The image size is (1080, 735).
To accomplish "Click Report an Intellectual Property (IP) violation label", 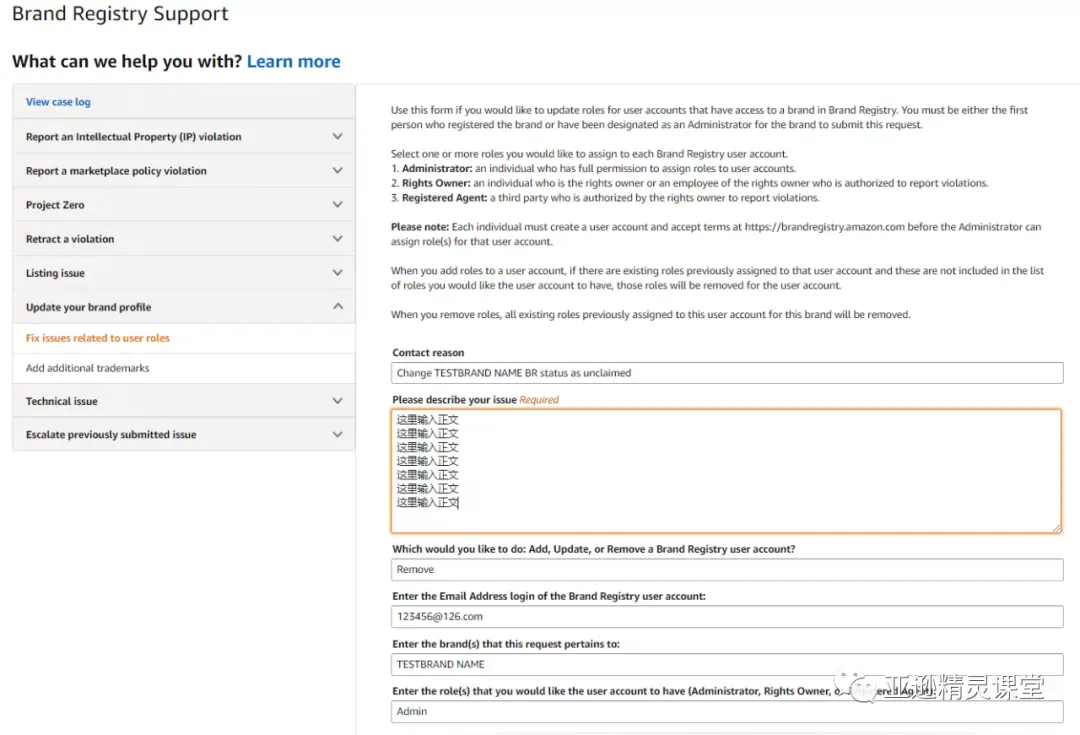I will click(134, 137).
